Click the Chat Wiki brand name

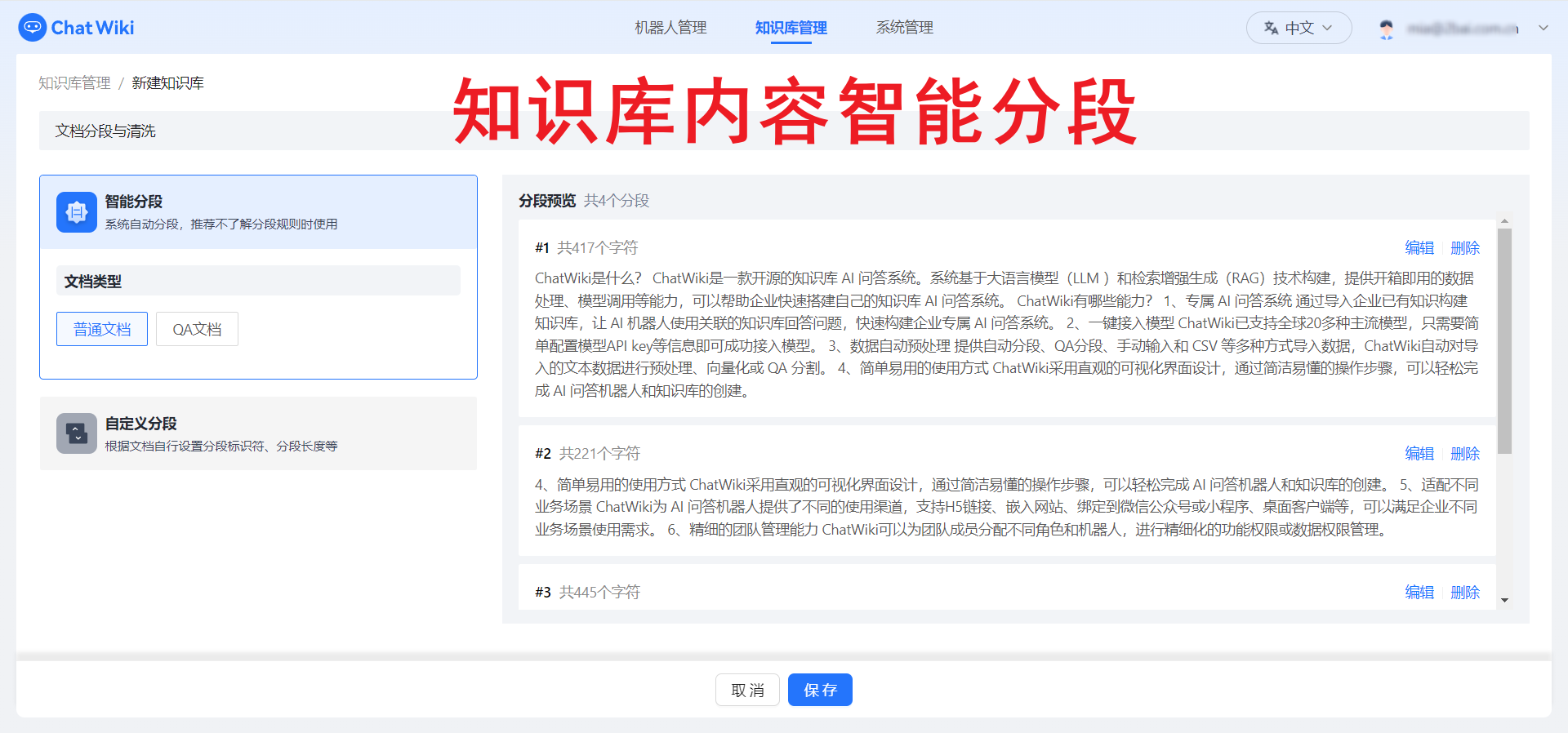pyautogui.click(x=92, y=28)
